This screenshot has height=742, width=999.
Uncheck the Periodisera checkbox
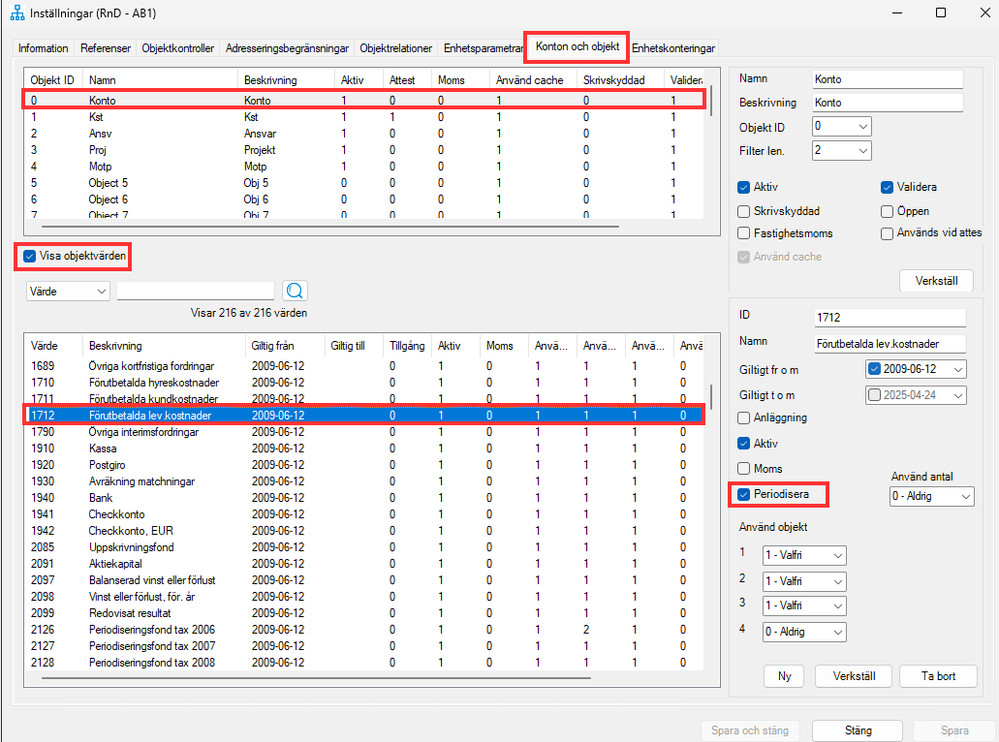tap(744, 494)
